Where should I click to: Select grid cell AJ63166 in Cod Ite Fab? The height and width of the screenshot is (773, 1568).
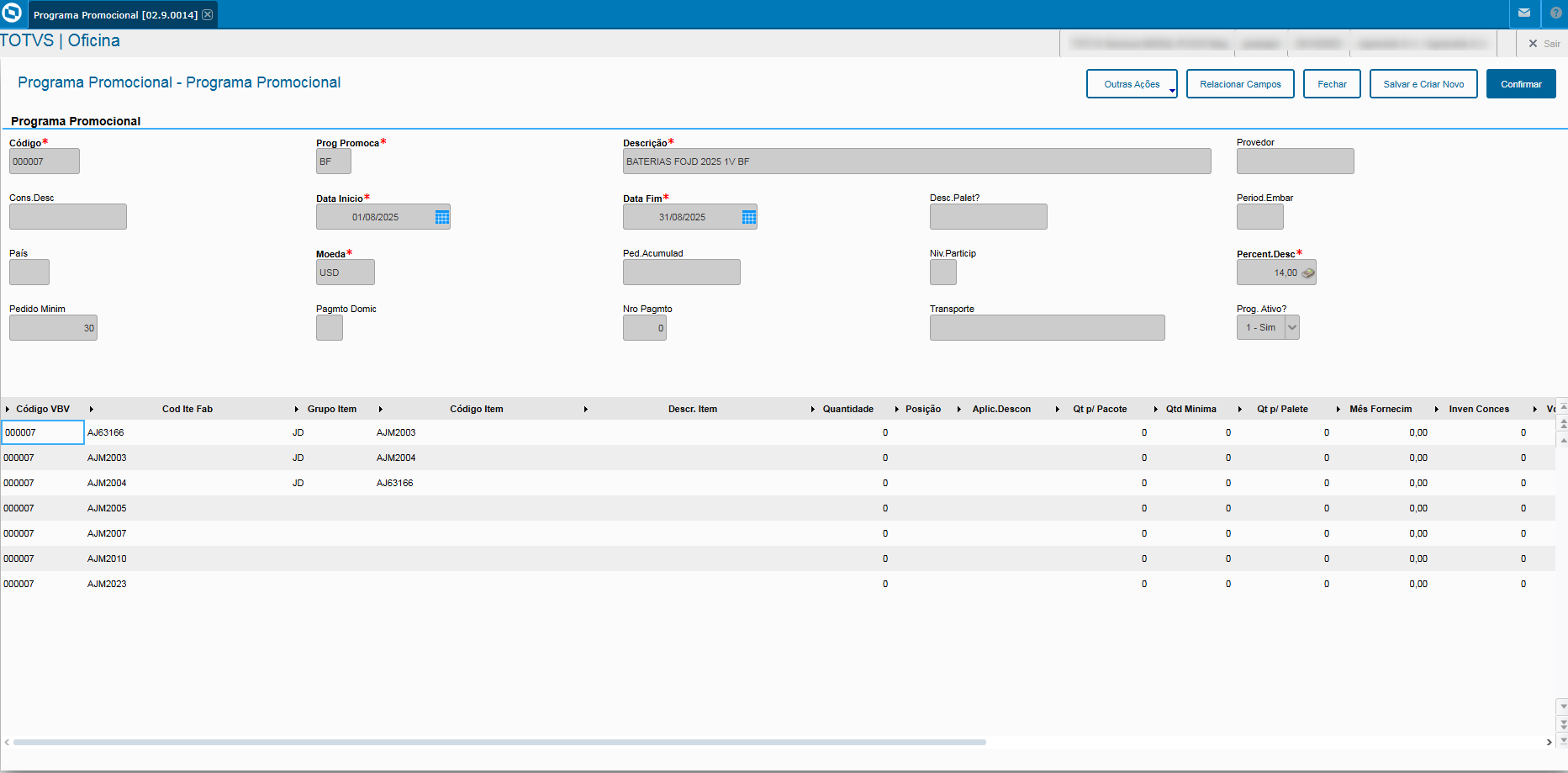point(187,432)
